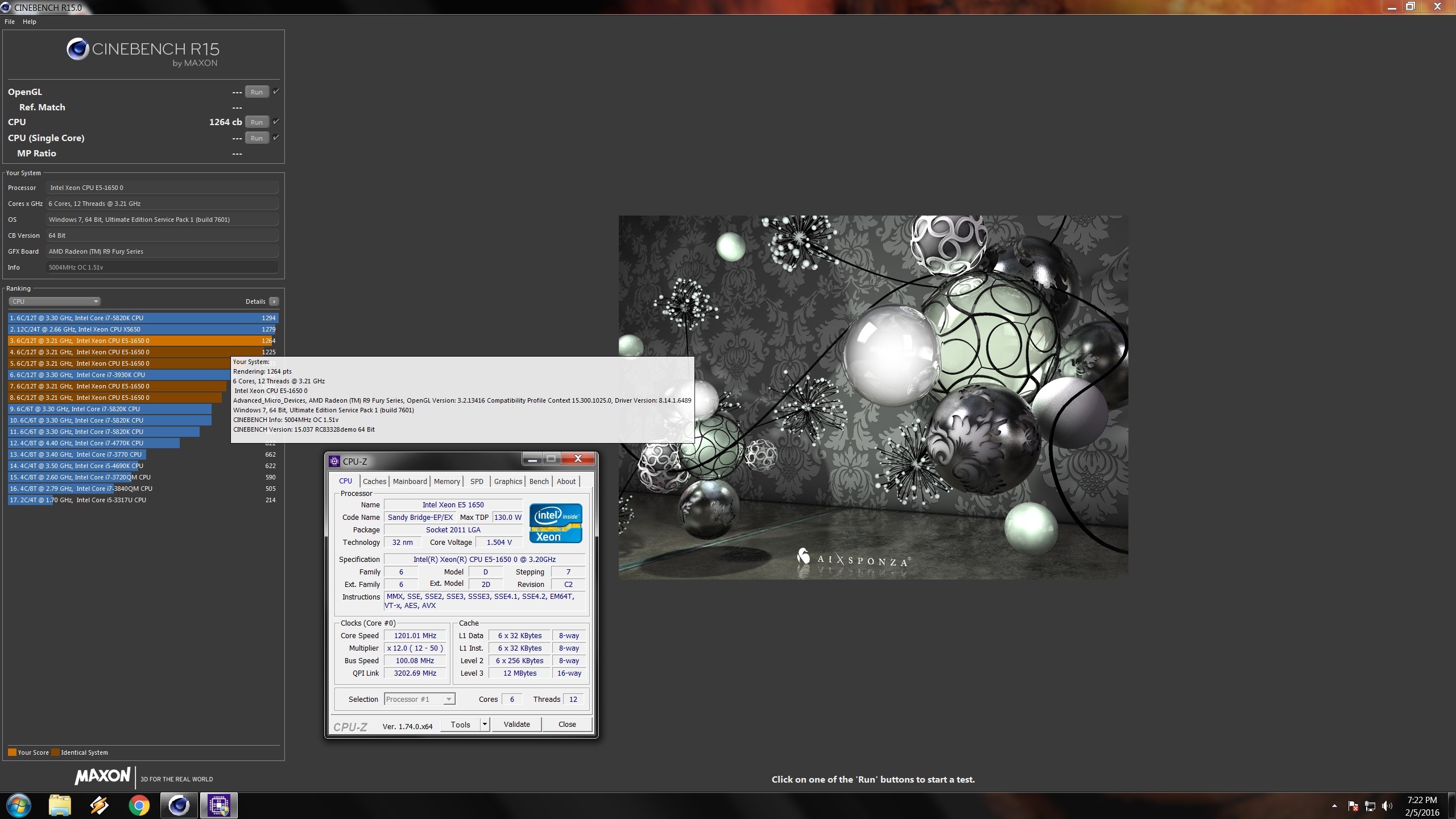Toggle the CPU test checkmark
The width and height of the screenshot is (1456, 819).
pos(276,122)
